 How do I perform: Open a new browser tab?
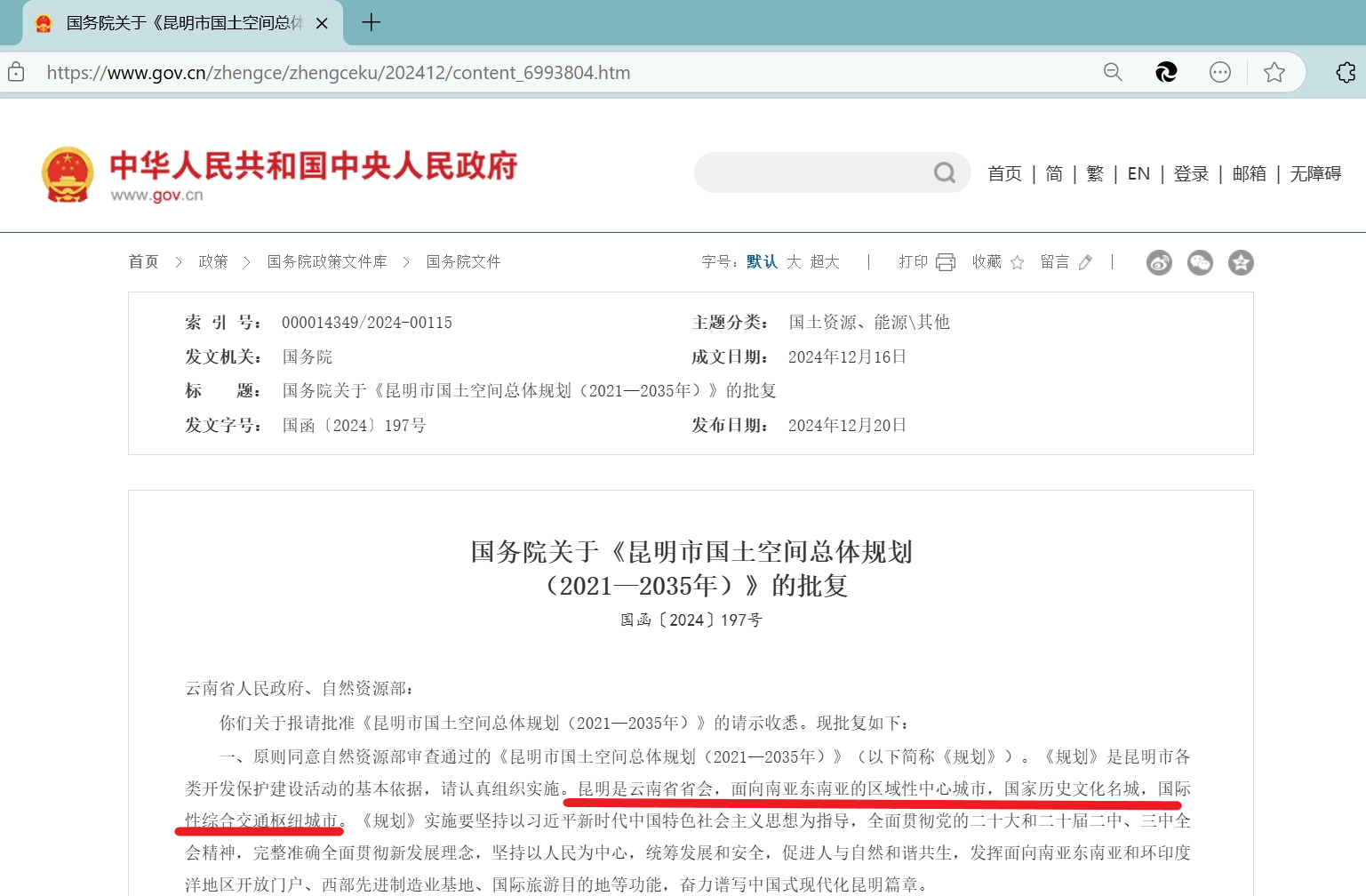click(x=371, y=23)
